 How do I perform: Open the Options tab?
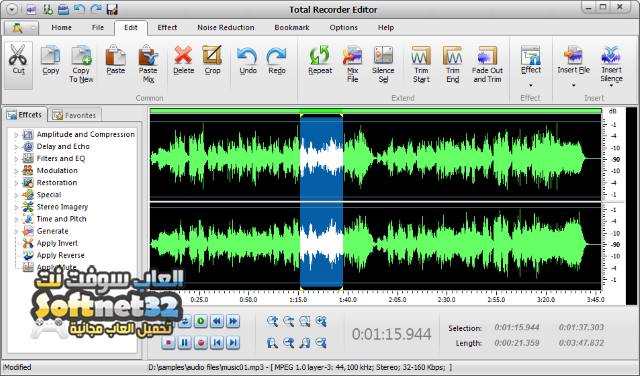click(x=343, y=27)
